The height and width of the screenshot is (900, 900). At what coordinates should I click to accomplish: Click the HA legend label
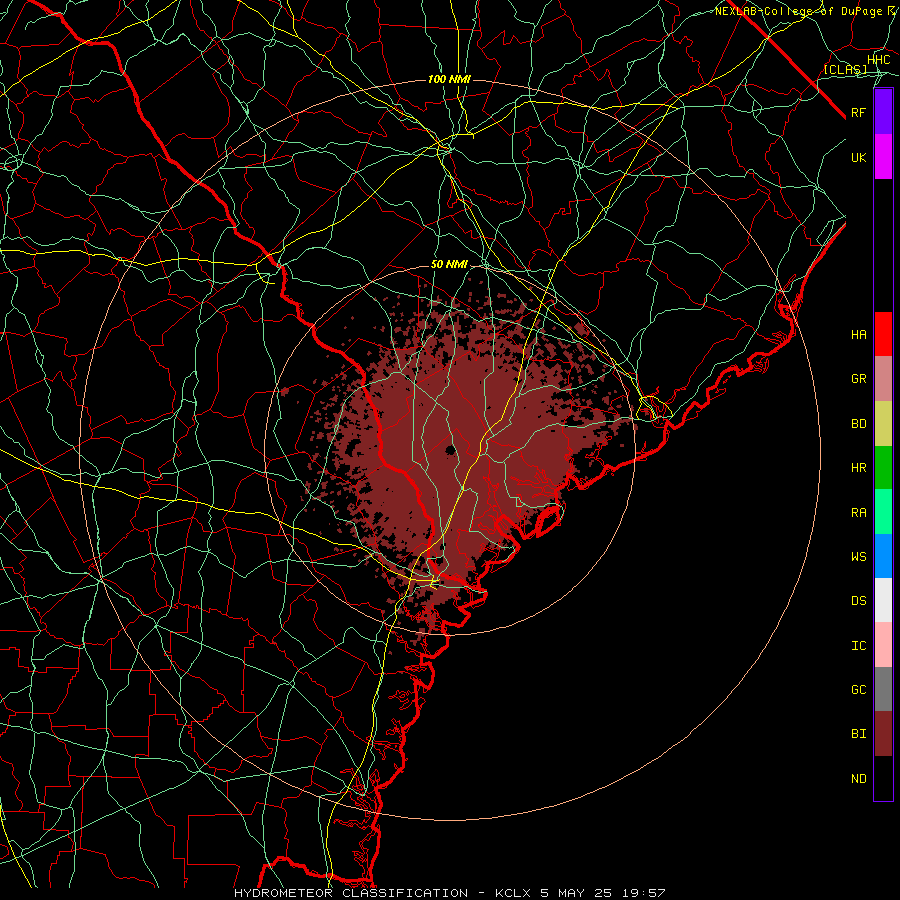point(859,334)
